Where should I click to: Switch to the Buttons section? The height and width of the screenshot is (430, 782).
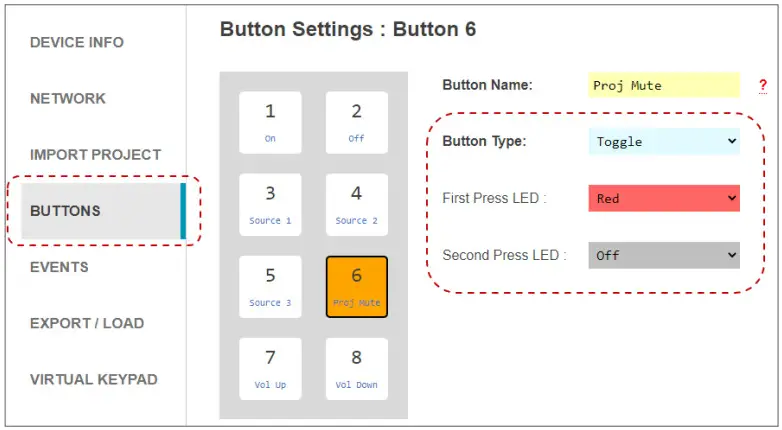point(66,211)
